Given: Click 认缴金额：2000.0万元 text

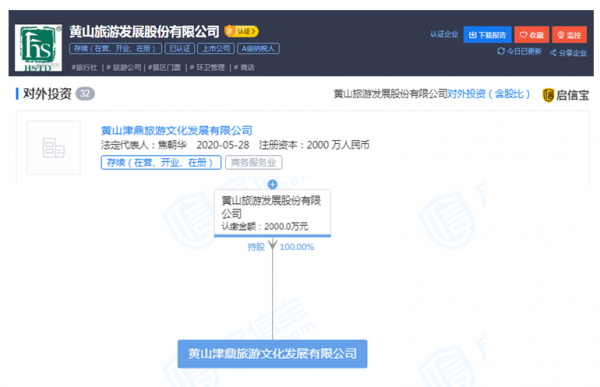Looking at the screenshot, I should (x=265, y=226).
